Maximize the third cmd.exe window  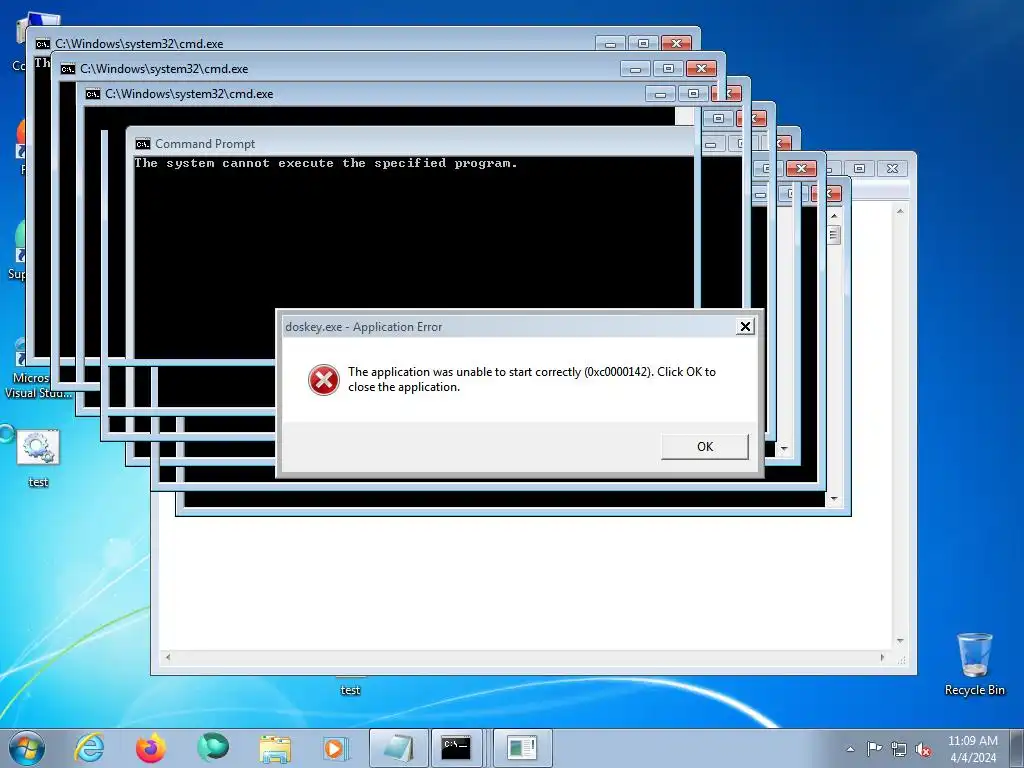point(694,94)
